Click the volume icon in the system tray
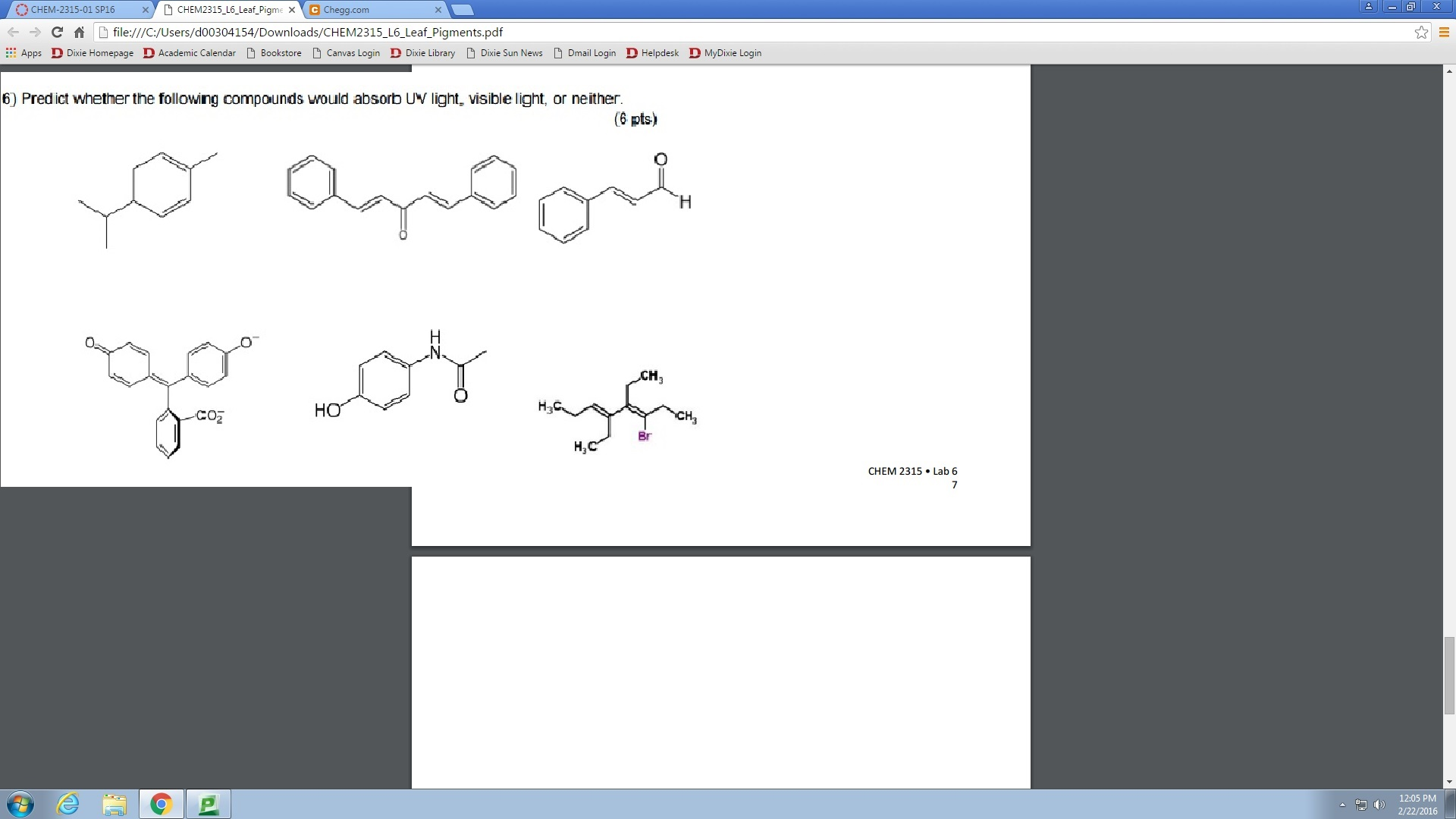 click(x=1378, y=804)
